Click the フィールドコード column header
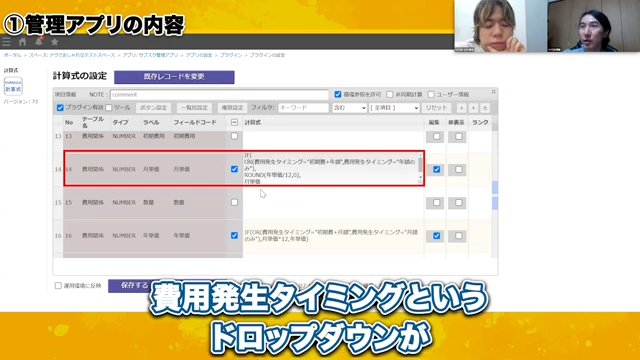Screen dimensions: 640x360 pos(195,122)
